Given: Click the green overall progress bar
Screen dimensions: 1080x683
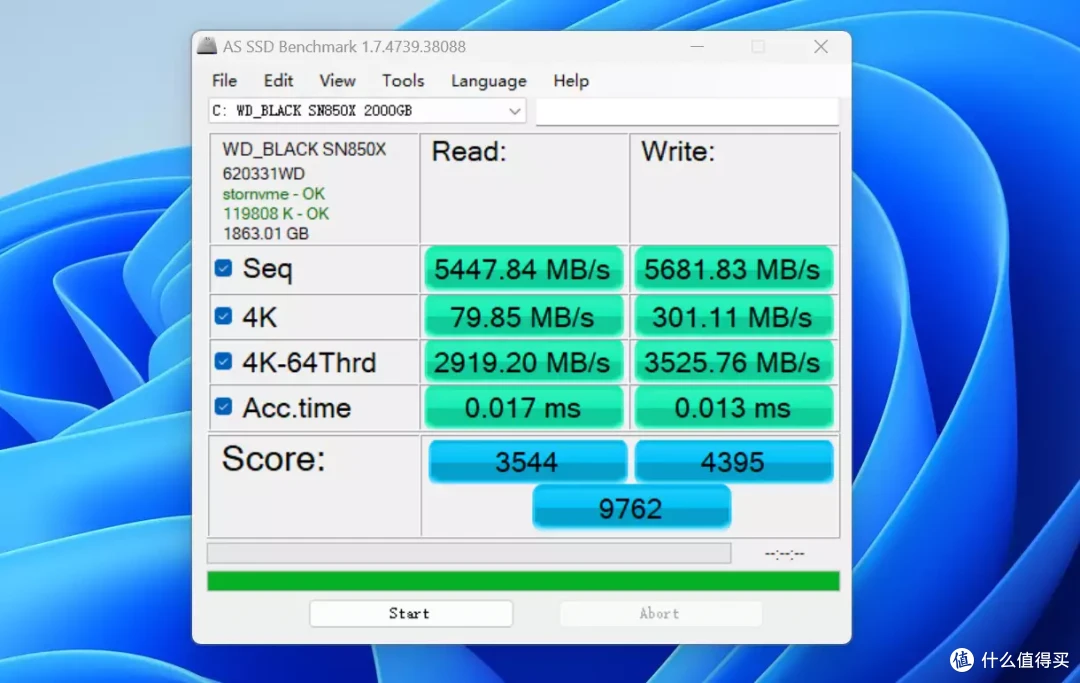Looking at the screenshot, I should tap(523, 581).
